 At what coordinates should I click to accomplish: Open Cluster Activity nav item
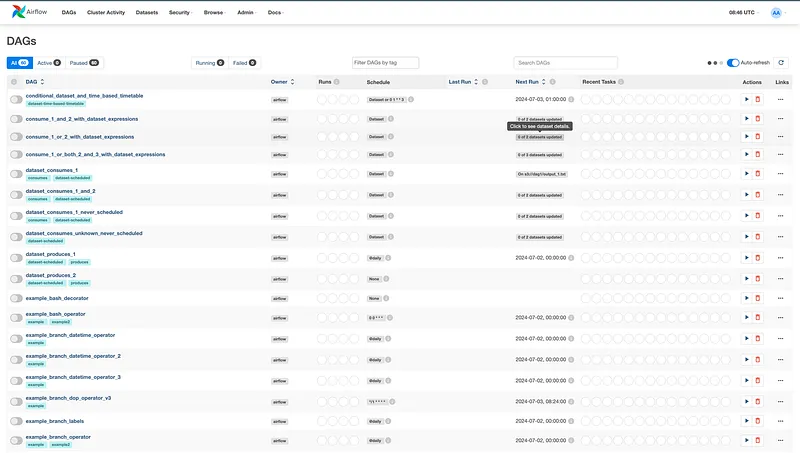106,12
